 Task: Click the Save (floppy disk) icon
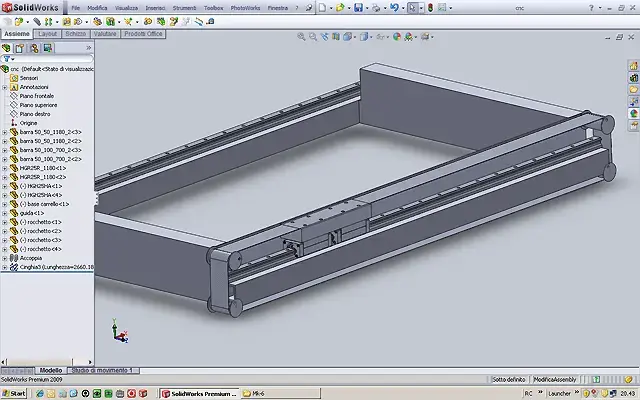click(358, 8)
